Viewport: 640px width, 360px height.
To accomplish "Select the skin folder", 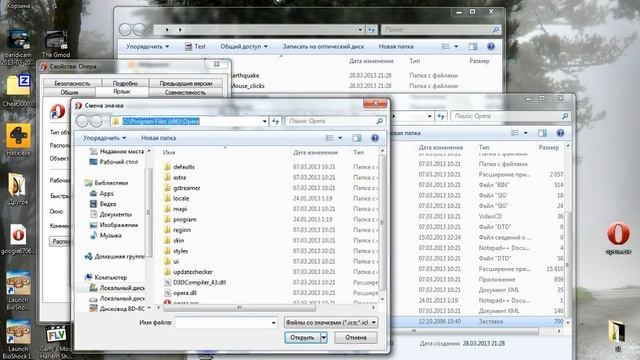I will click(x=179, y=241).
